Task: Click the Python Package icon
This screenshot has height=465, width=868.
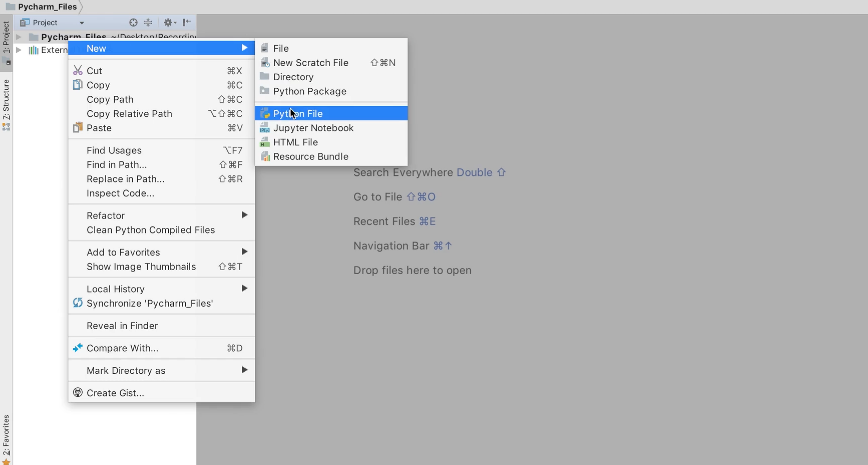Action: (x=265, y=91)
